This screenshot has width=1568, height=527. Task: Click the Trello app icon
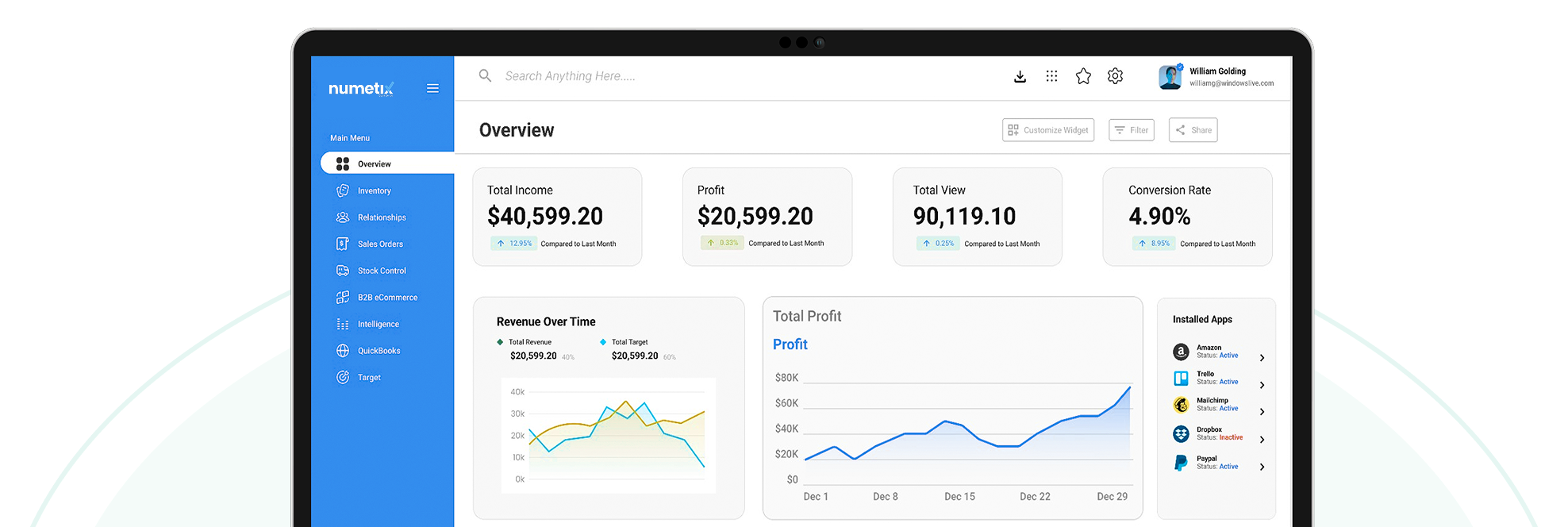[x=1181, y=378]
